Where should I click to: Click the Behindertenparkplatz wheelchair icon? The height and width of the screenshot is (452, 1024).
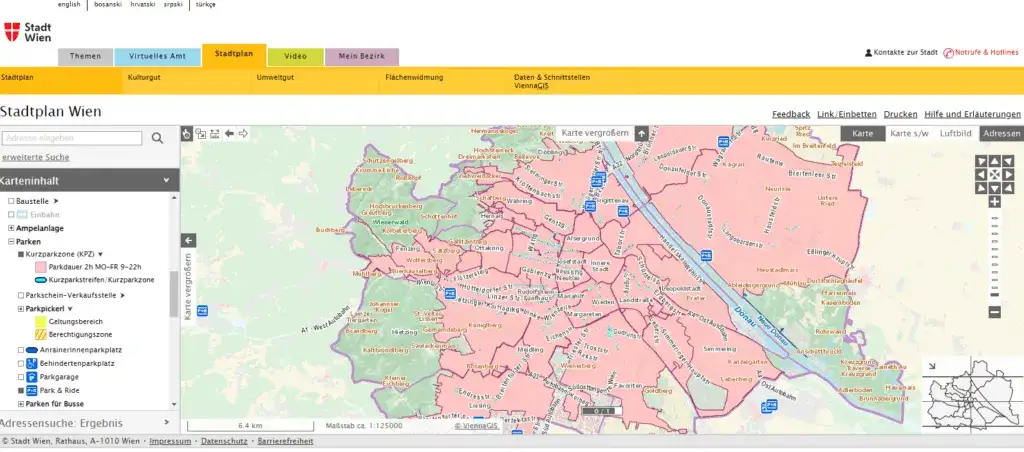31,363
